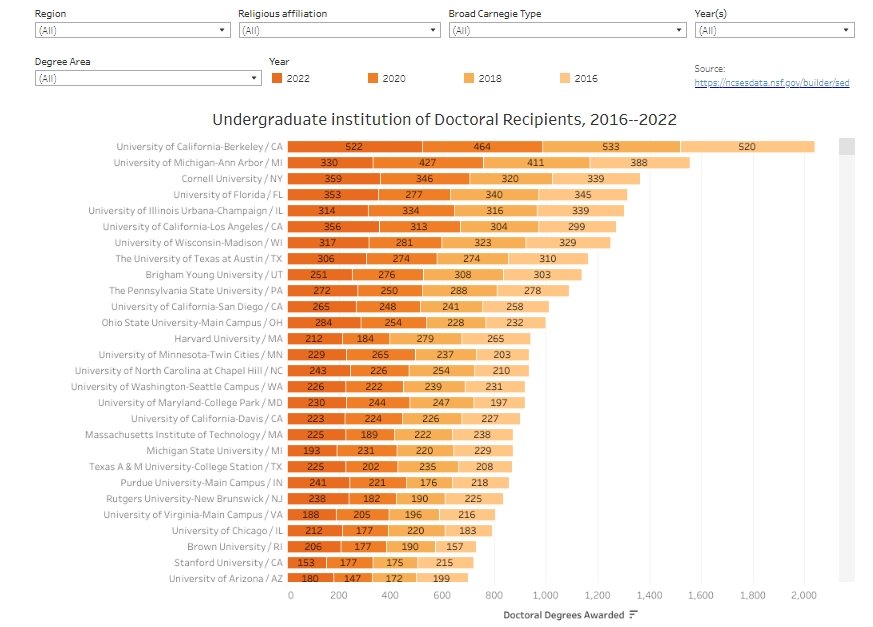Viewport: 873px width, 627px height.
Task: Click the University of Michigan-Ann Arbor / MI label
Action: (198, 163)
